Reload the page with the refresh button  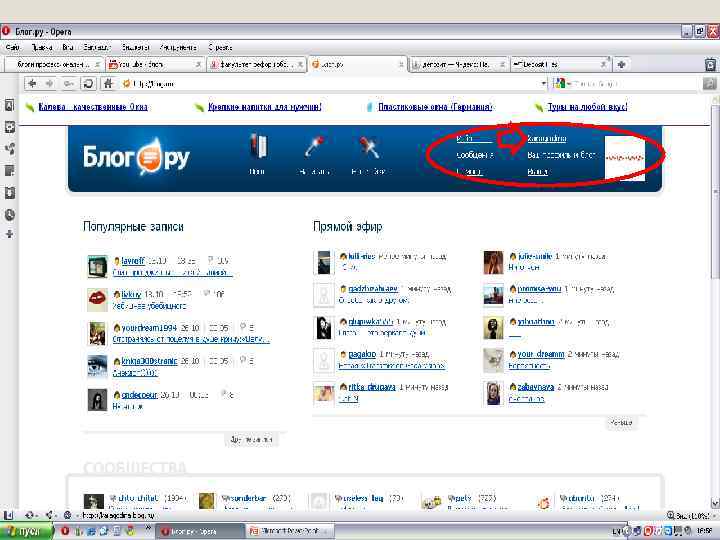88,84
